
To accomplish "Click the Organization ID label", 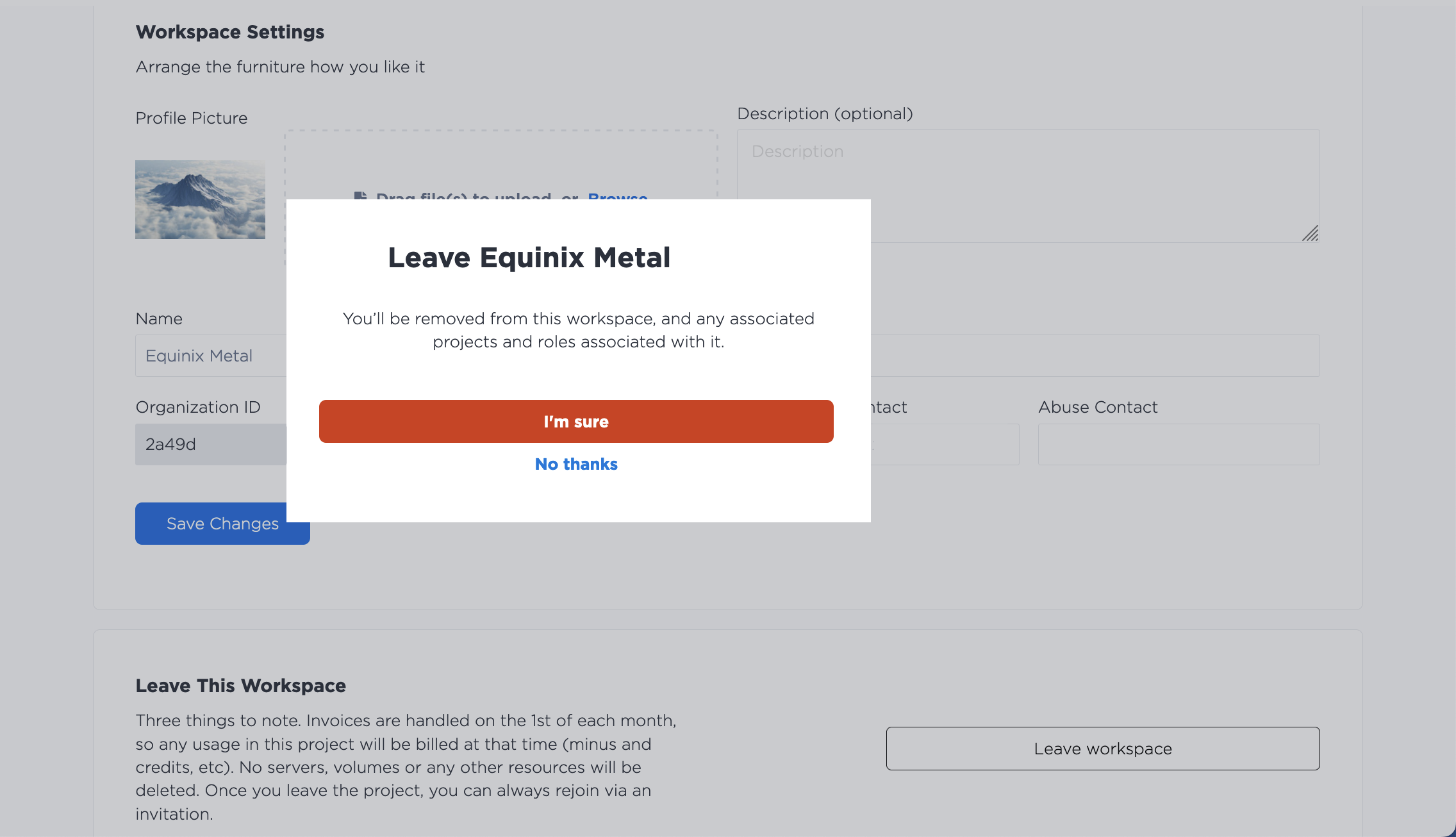I will point(198,407).
